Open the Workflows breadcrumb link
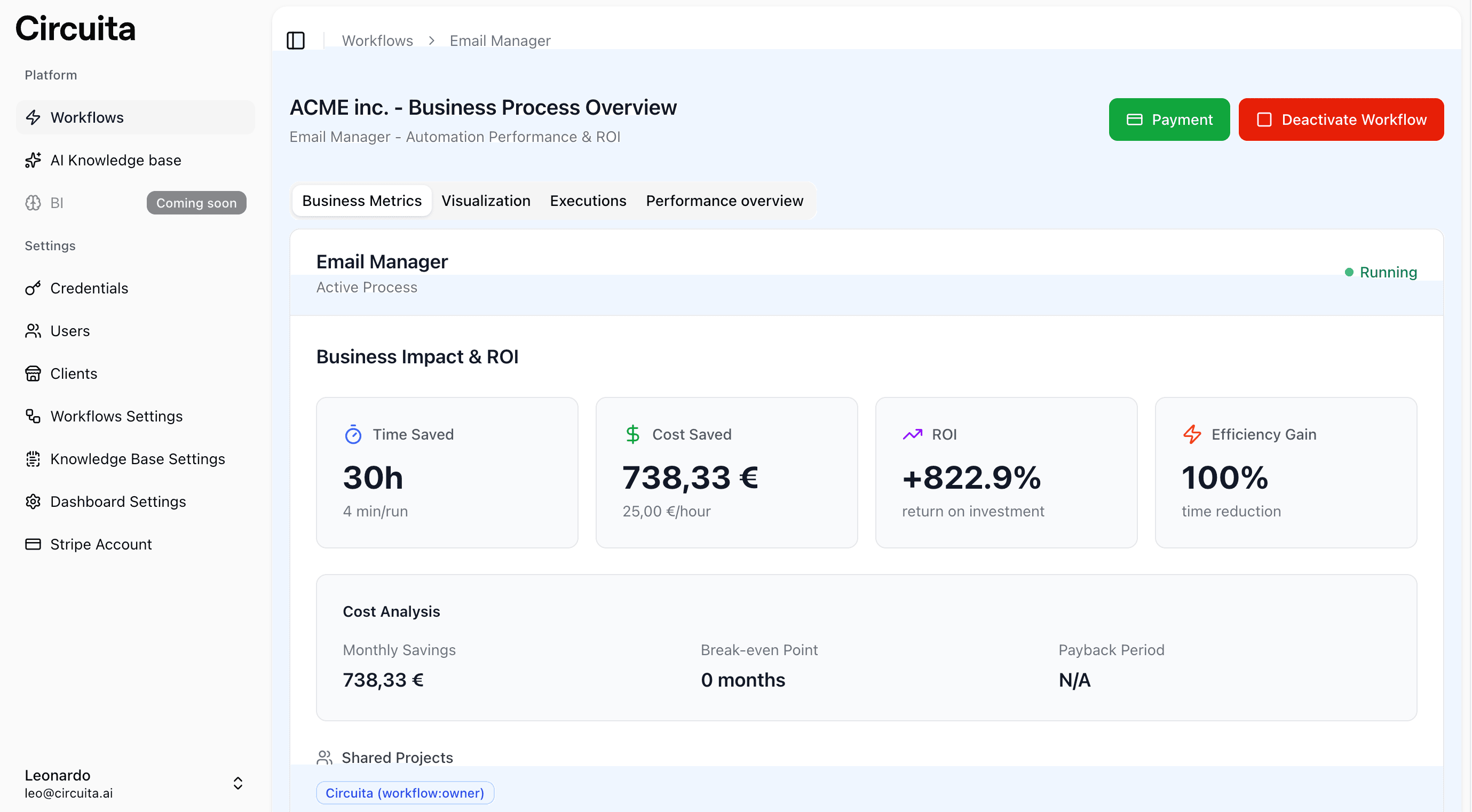Screen dimensions: 1472x812 [377, 41]
